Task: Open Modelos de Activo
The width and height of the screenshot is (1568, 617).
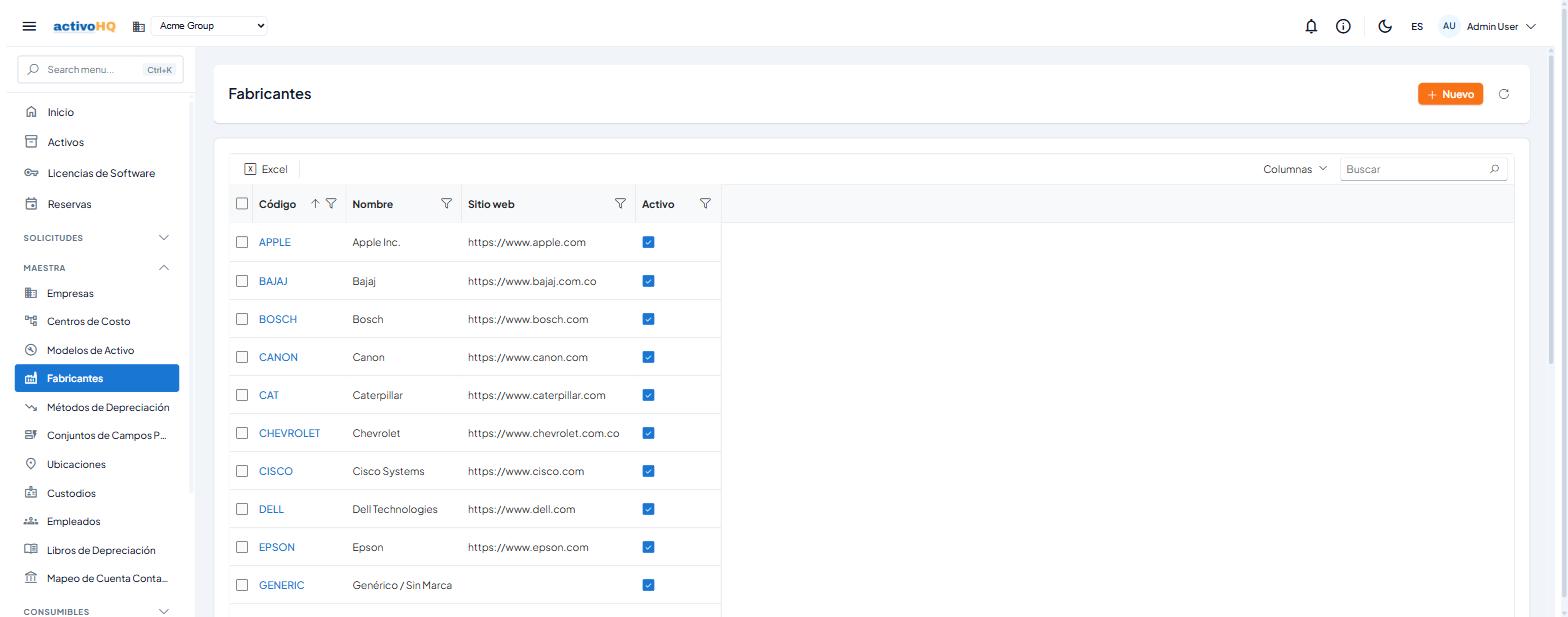Action: click(x=97, y=350)
